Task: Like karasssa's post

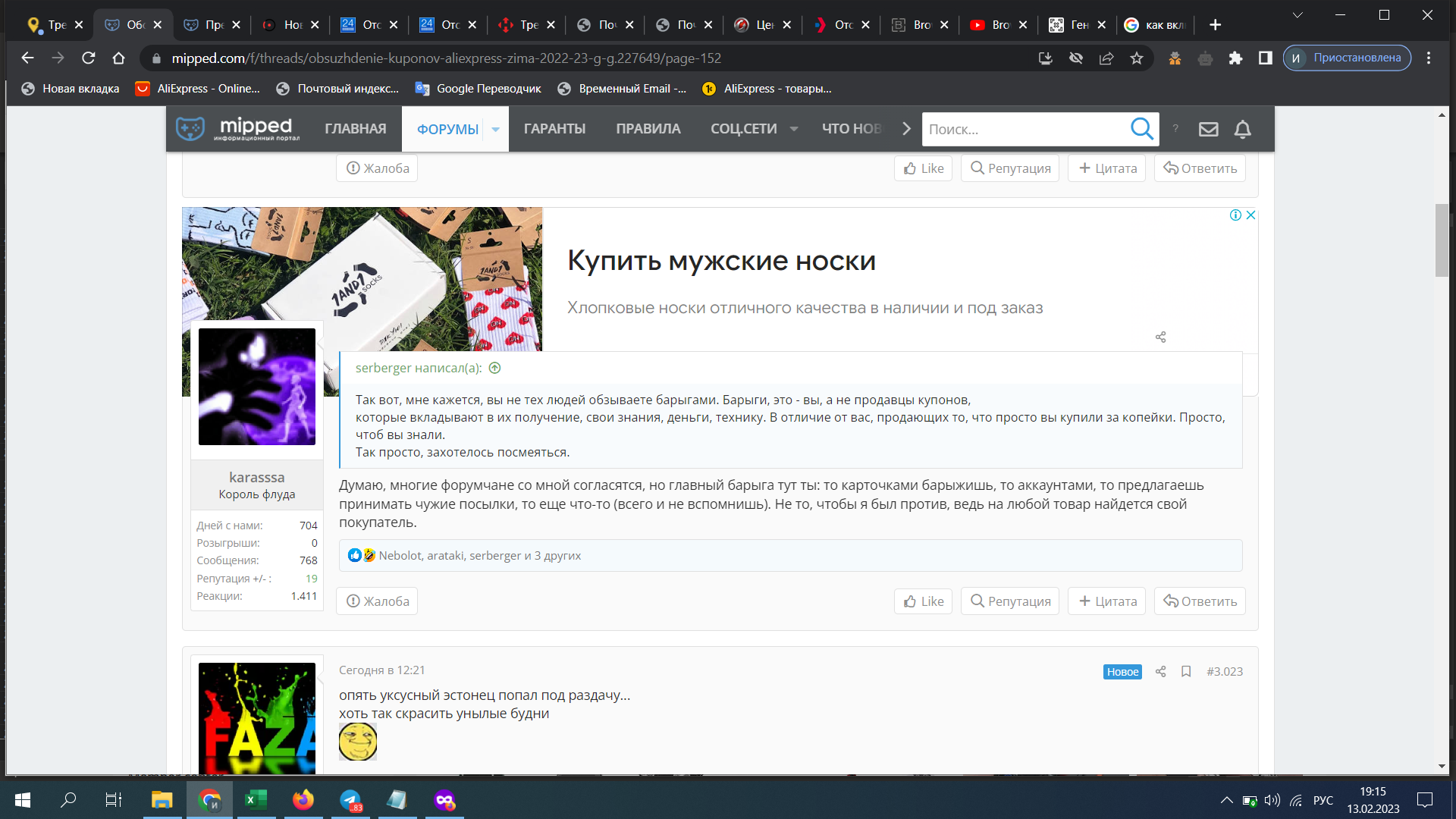Action: click(923, 601)
